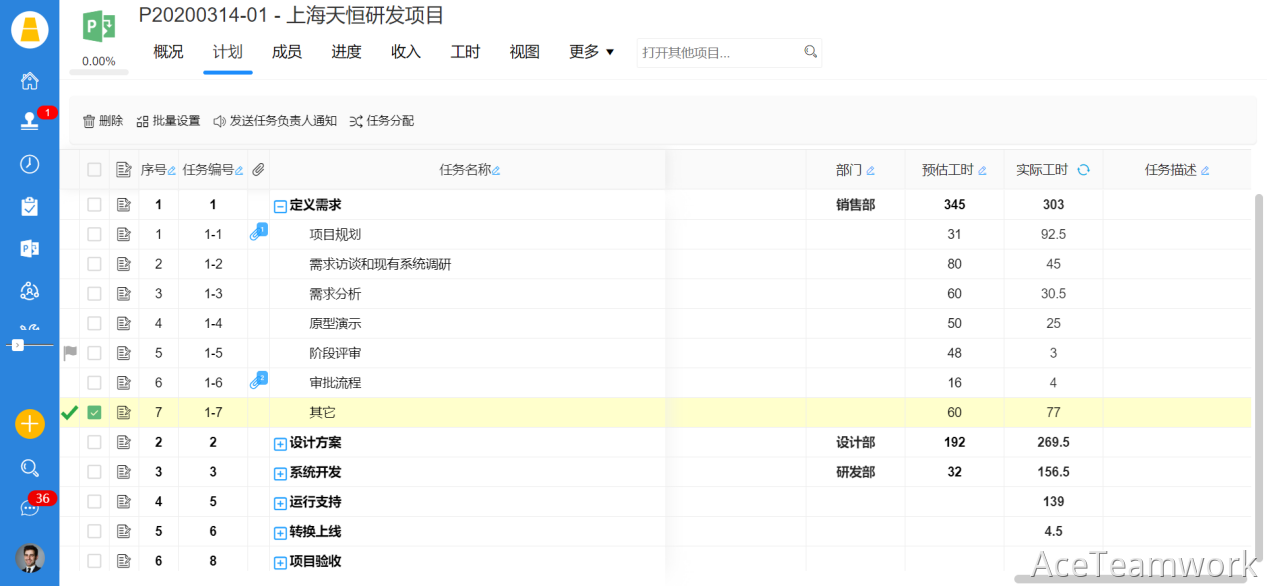Click the yellow plus add button

tap(30, 424)
